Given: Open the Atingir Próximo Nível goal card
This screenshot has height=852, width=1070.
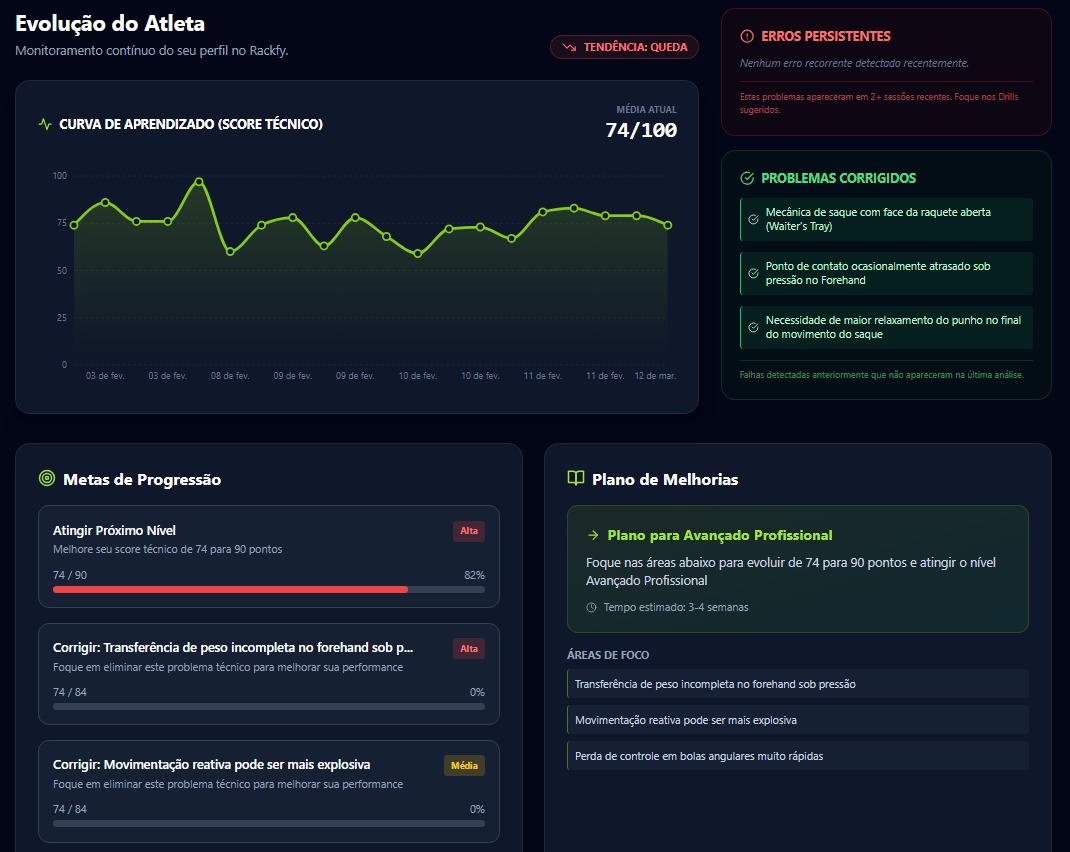Looking at the screenshot, I should coord(268,556).
